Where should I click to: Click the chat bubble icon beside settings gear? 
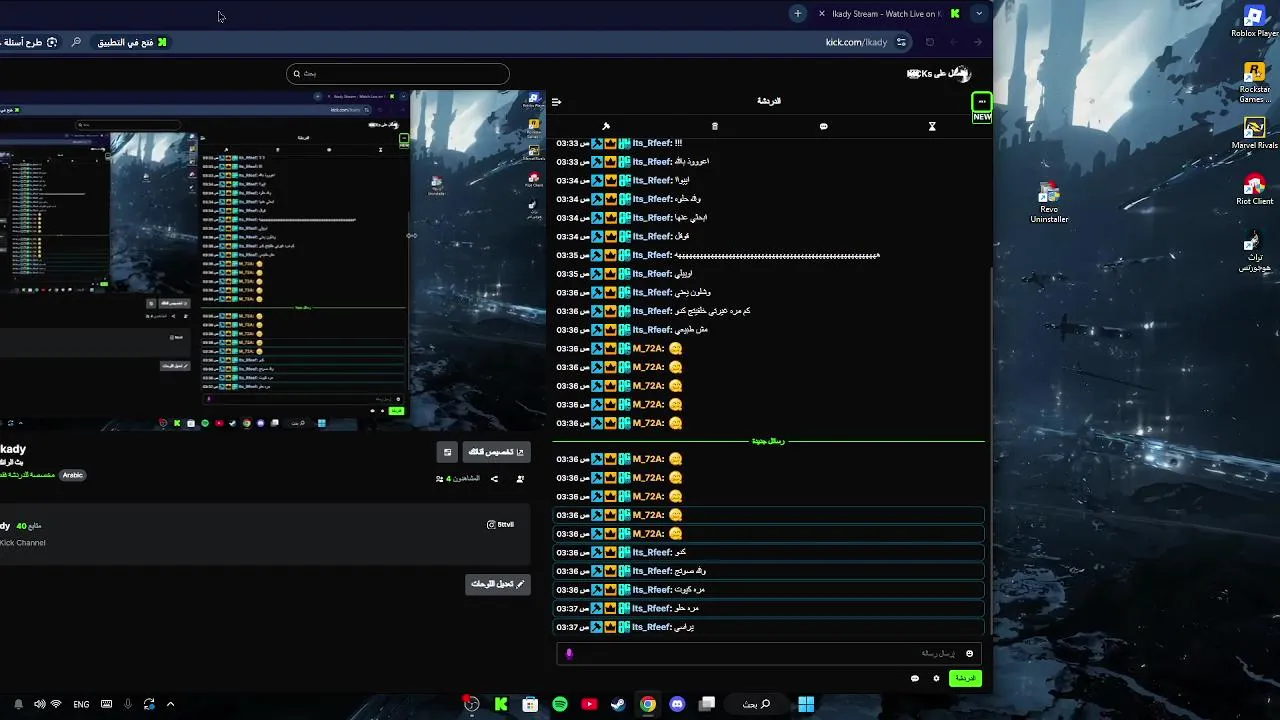[914, 678]
